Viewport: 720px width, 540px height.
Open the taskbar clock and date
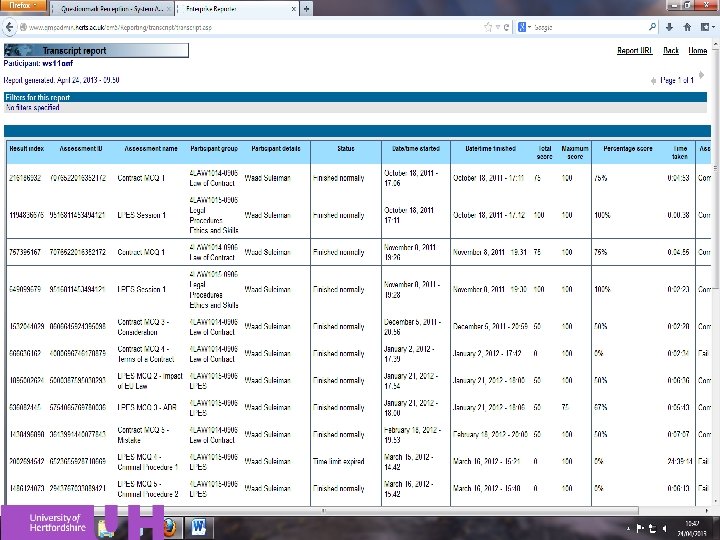691,529
